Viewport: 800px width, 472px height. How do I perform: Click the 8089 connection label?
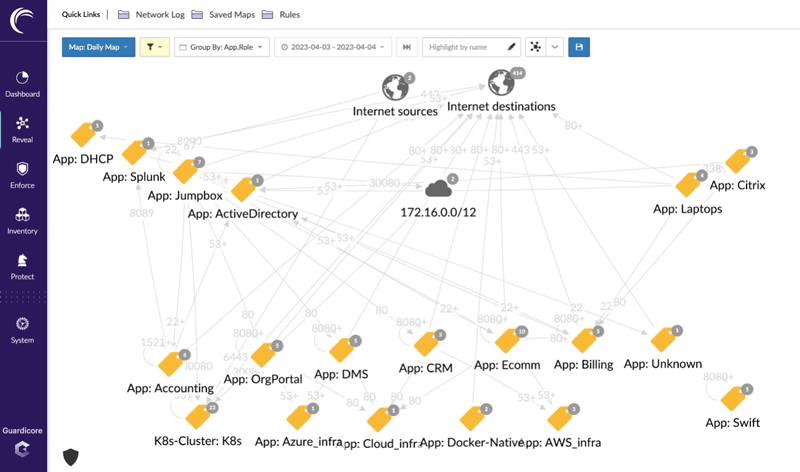(141, 213)
